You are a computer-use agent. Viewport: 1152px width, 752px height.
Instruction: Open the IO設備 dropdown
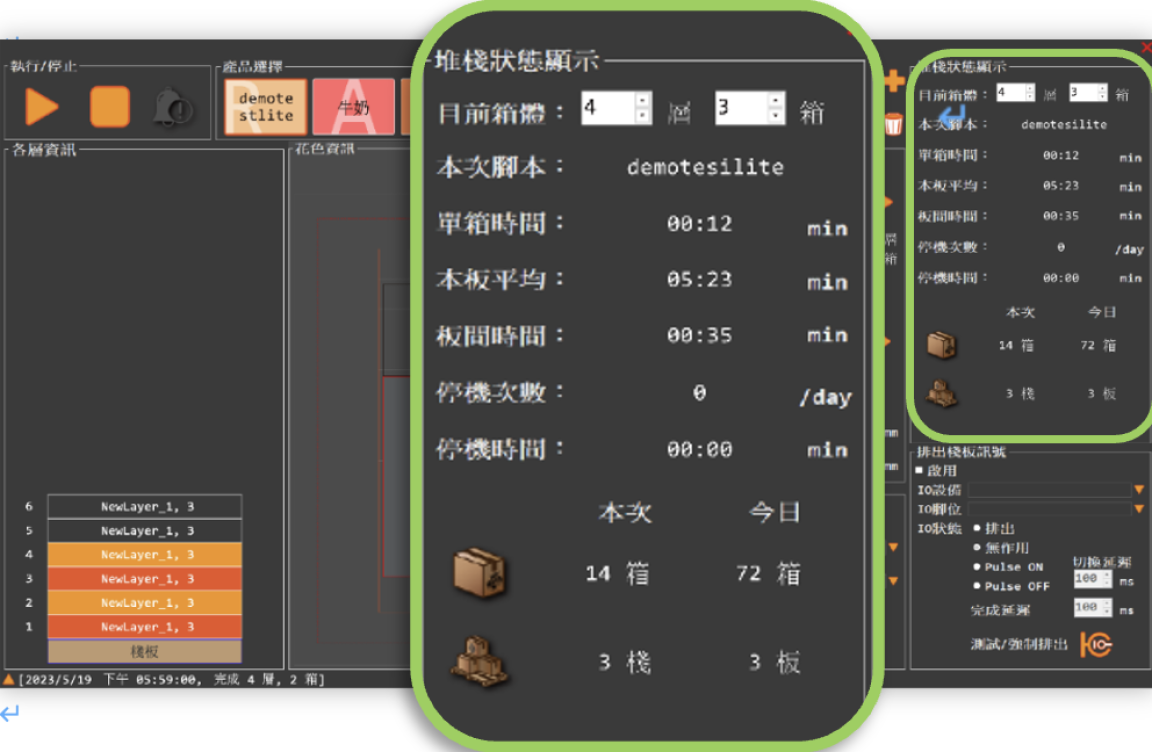1138,490
